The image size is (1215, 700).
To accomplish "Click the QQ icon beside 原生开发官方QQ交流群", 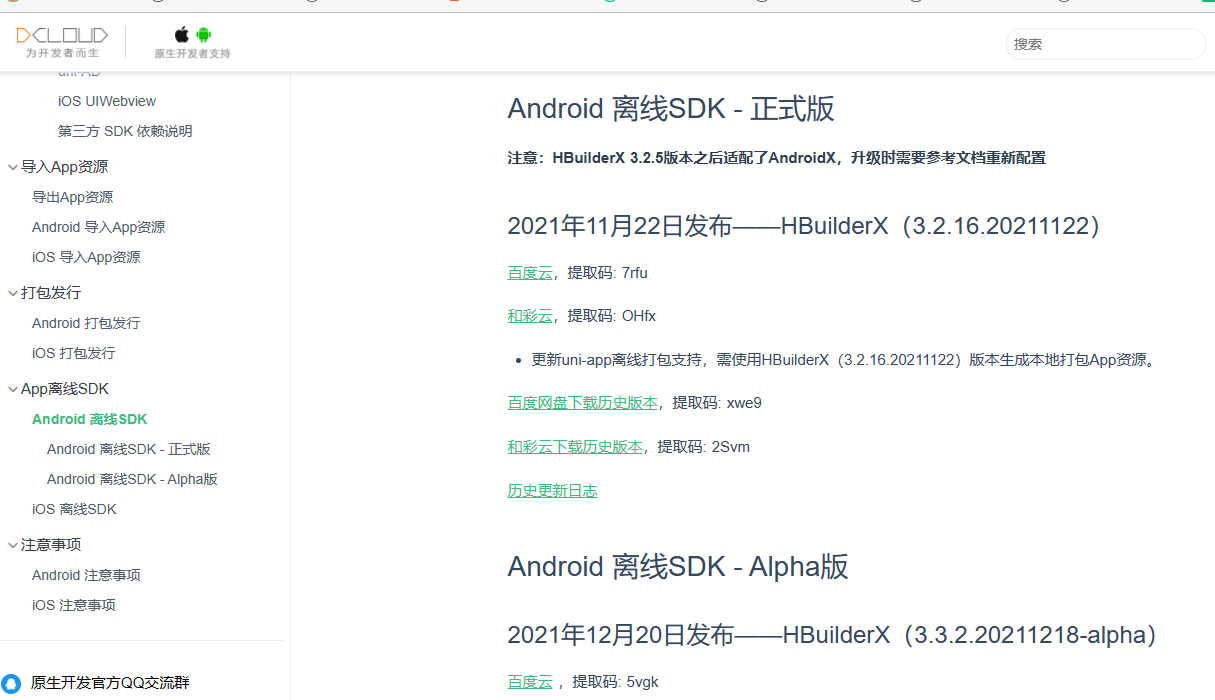I will tap(11, 683).
